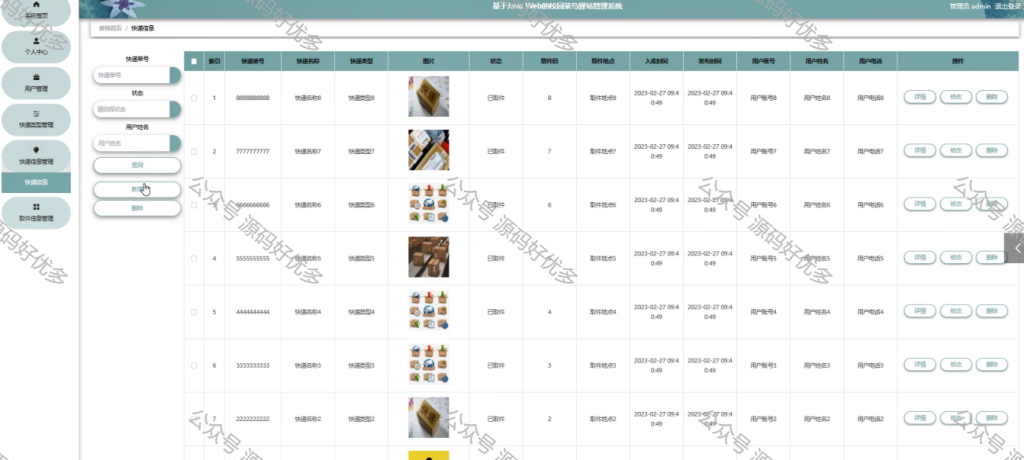Click the 用户姓名4 cell
1024x460 pixels.
click(816, 312)
